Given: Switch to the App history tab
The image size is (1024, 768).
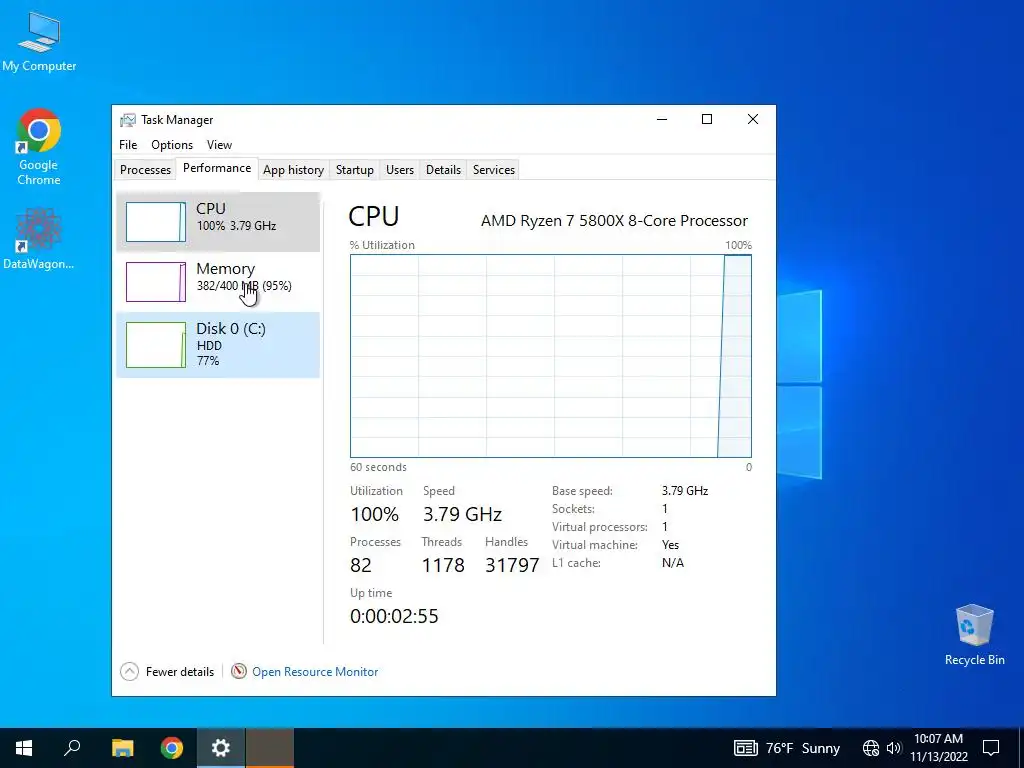Looking at the screenshot, I should tap(293, 170).
